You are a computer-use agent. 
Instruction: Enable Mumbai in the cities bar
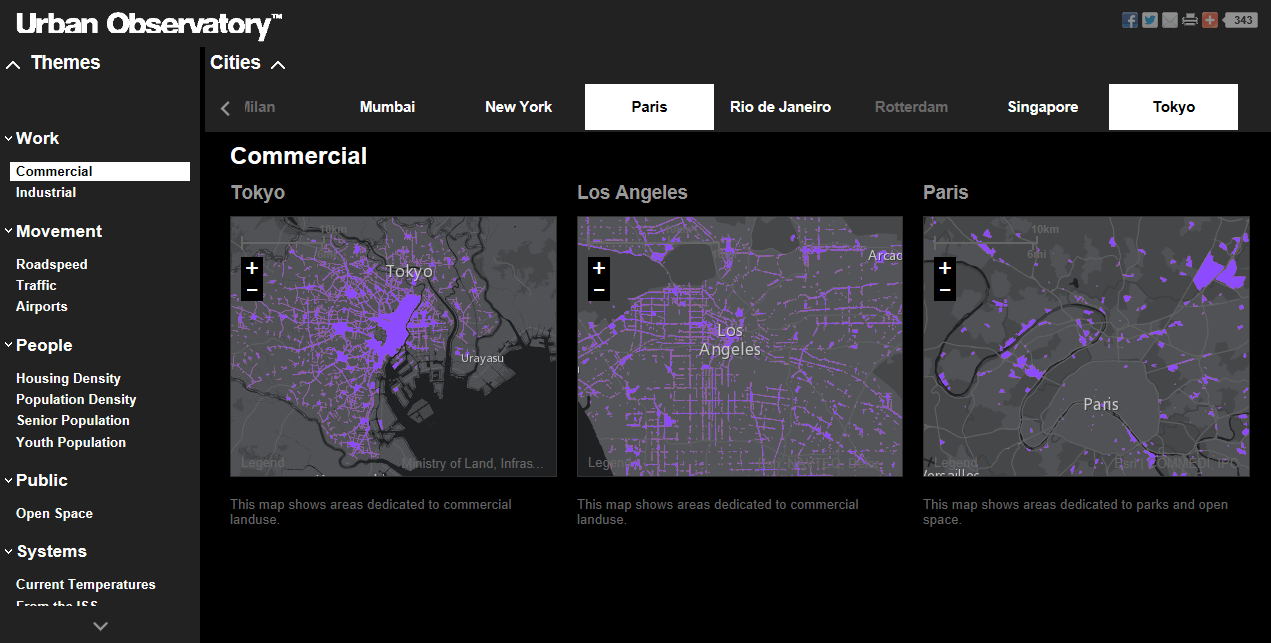pos(387,107)
